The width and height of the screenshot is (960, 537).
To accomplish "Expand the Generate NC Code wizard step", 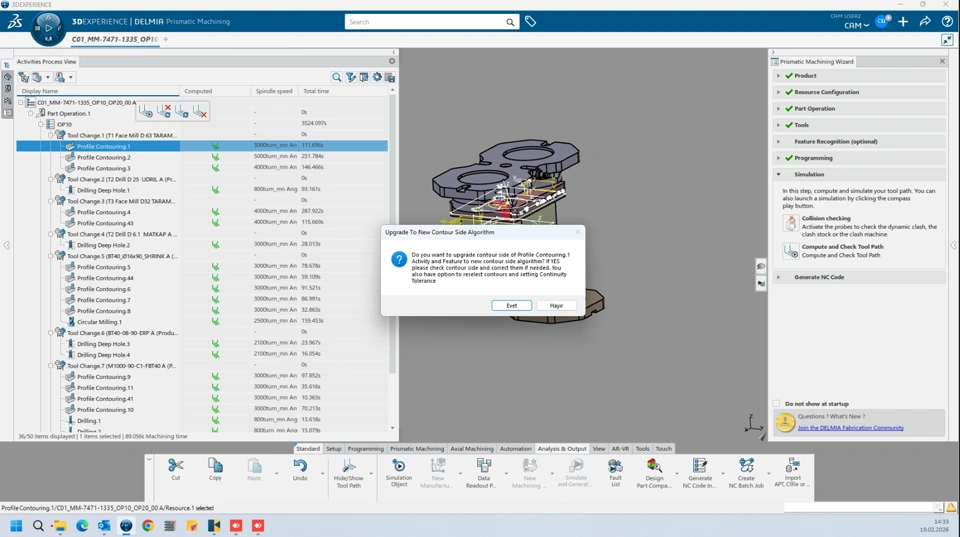I will point(778,277).
